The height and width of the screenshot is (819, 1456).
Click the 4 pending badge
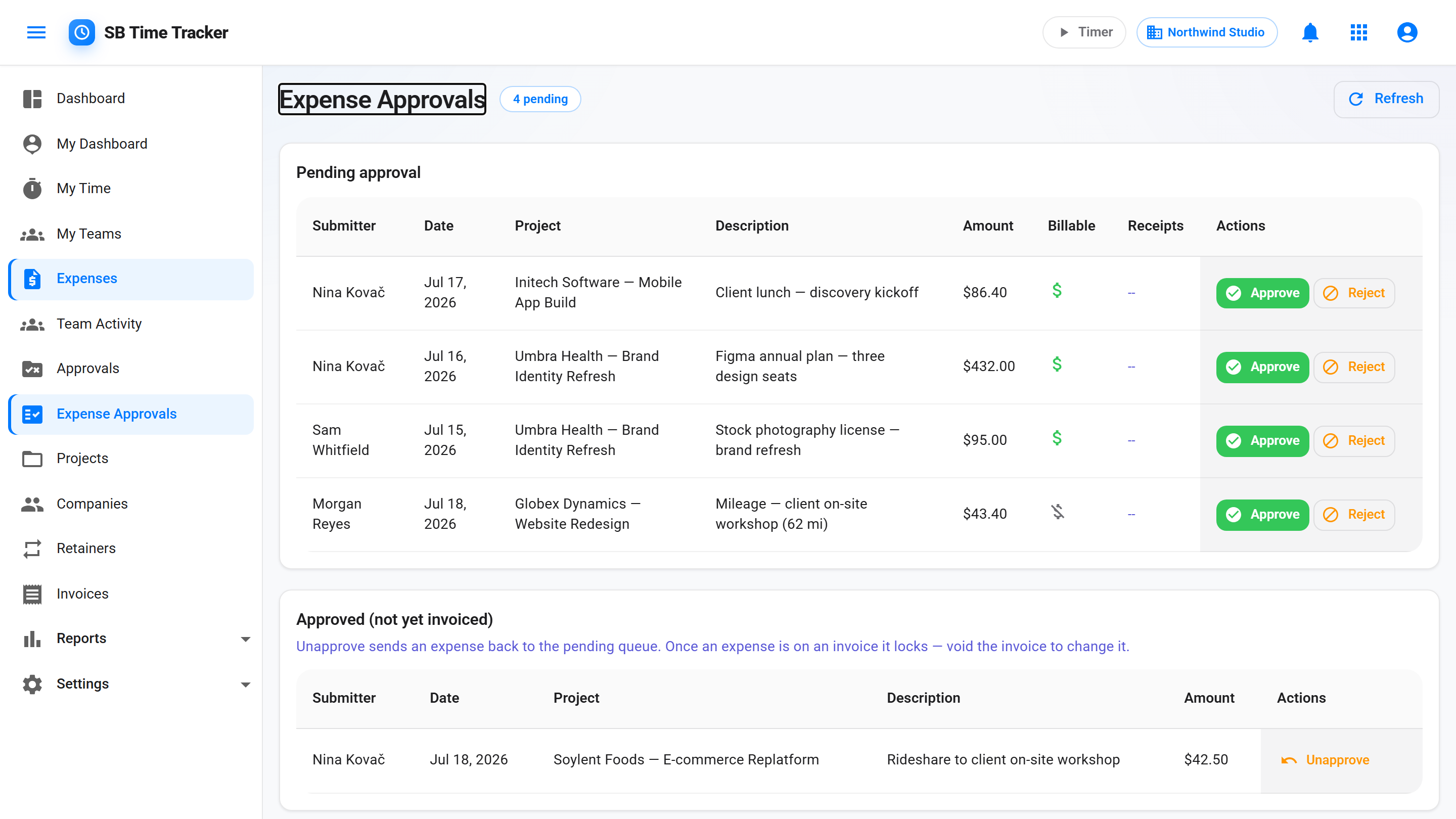click(540, 99)
